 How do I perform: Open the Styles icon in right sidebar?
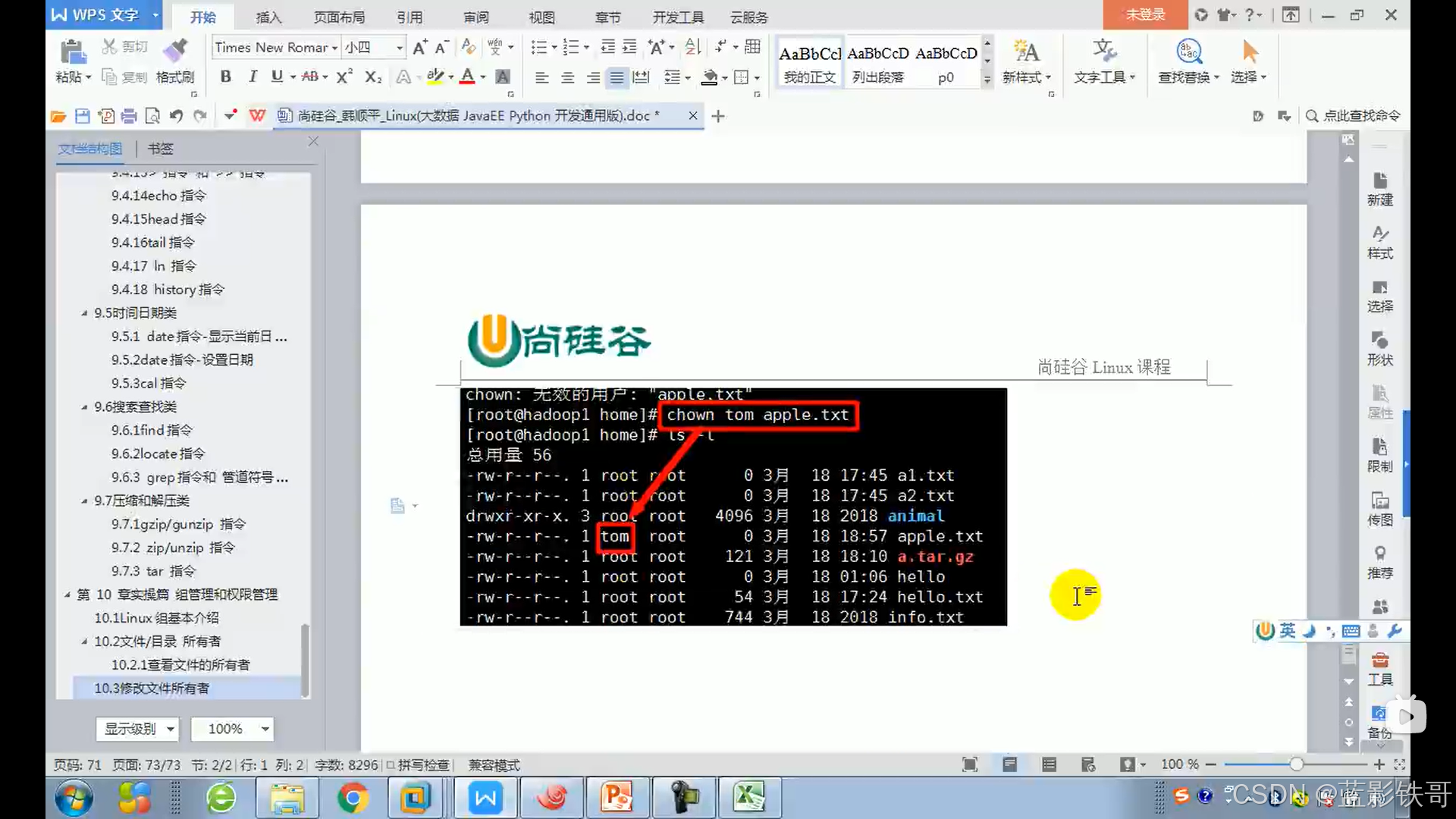[x=1379, y=241]
